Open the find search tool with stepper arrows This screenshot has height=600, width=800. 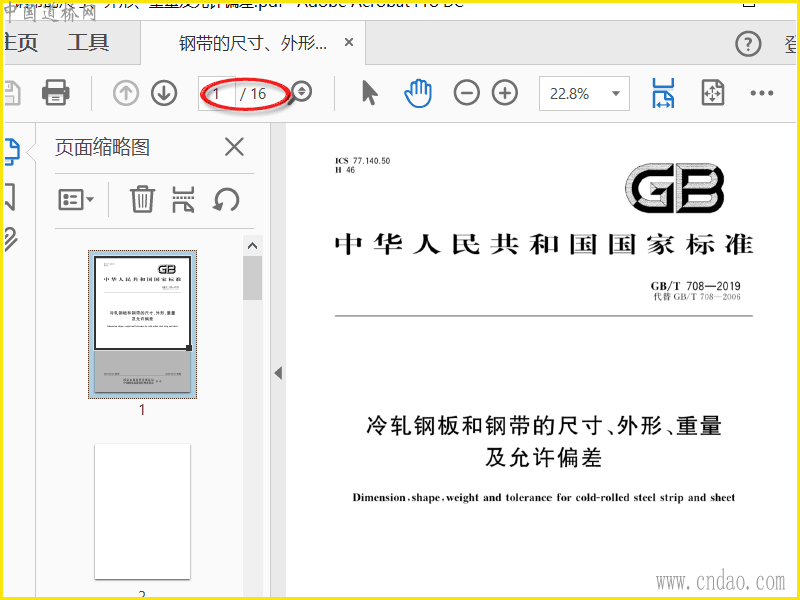(x=301, y=92)
